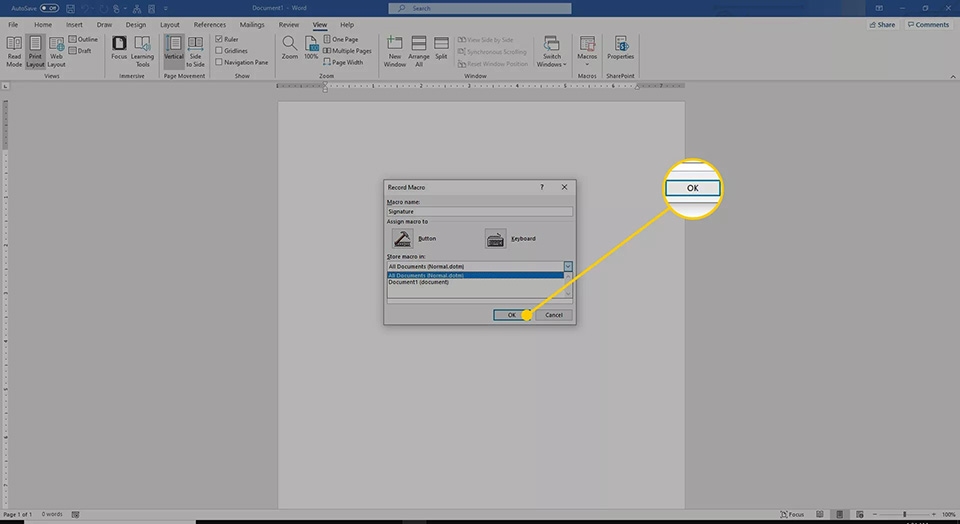Open Focus mode from Immersive group
Viewport: 960px width, 524px height.
119,48
